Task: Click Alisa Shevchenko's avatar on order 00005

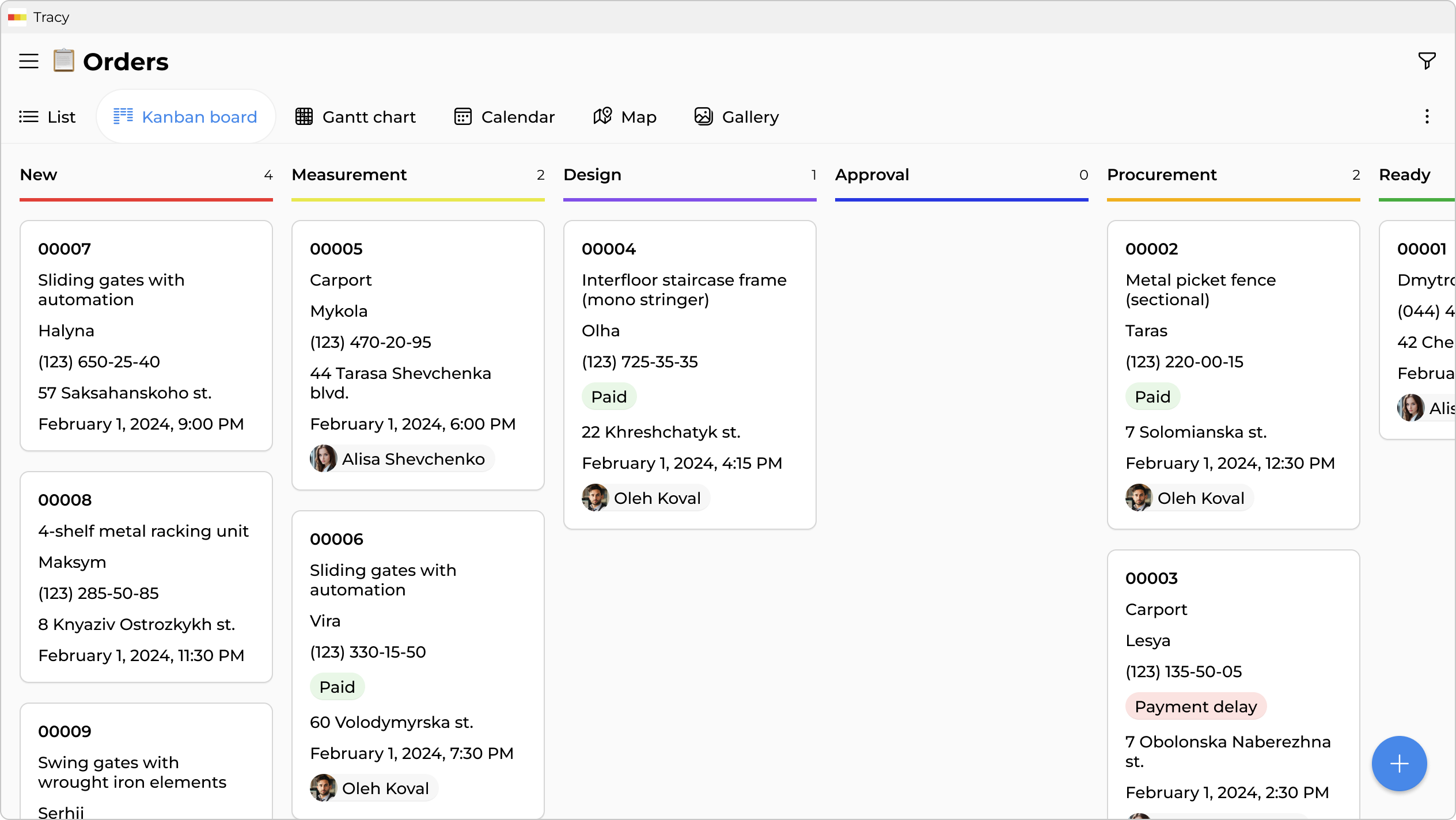Action: tap(324, 458)
